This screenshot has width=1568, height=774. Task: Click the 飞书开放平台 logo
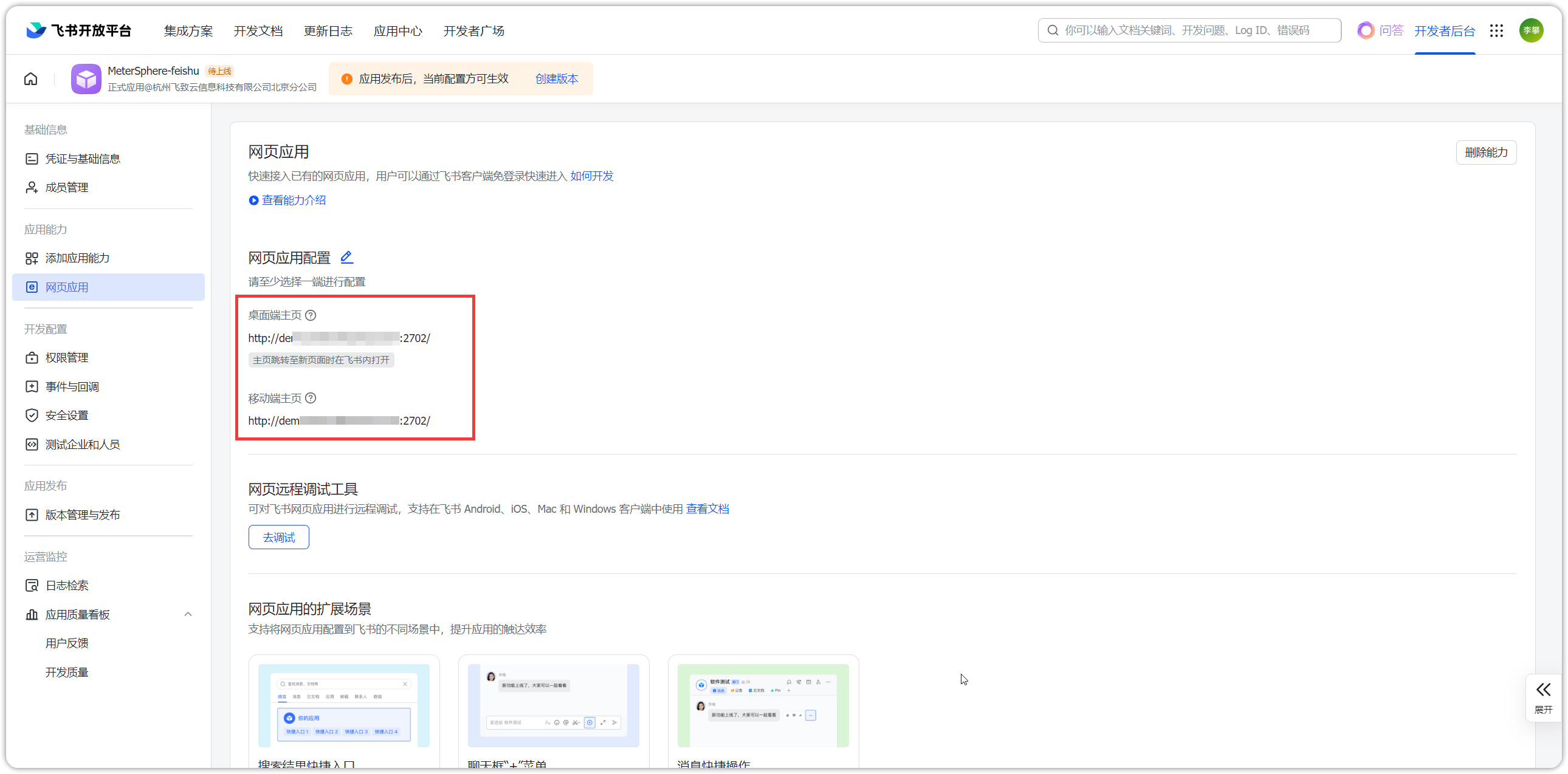[x=78, y=30]
